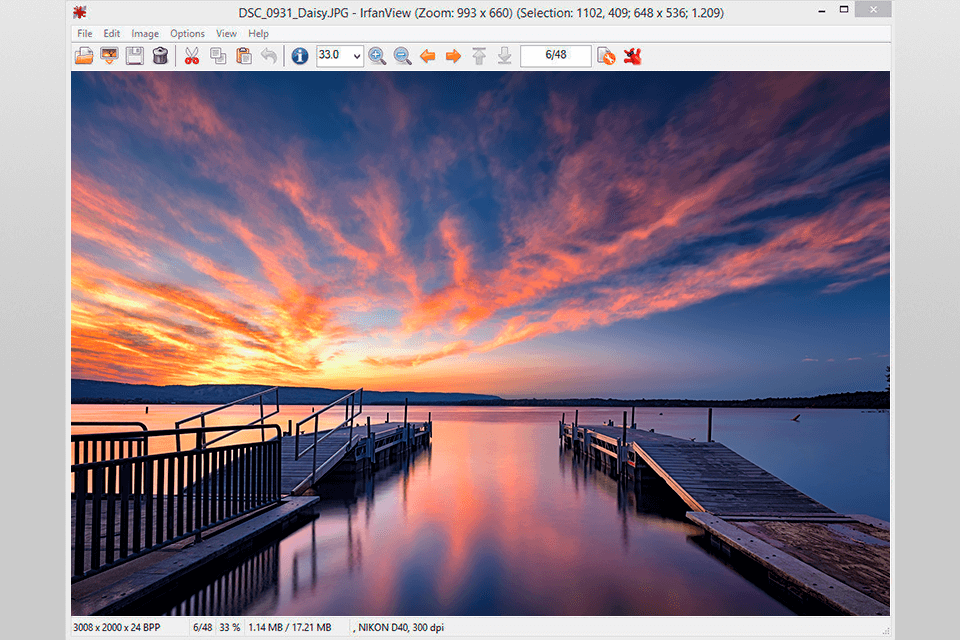Click the Cut scissors icon
The image size is (960, 640).
(x=192, y=56)
